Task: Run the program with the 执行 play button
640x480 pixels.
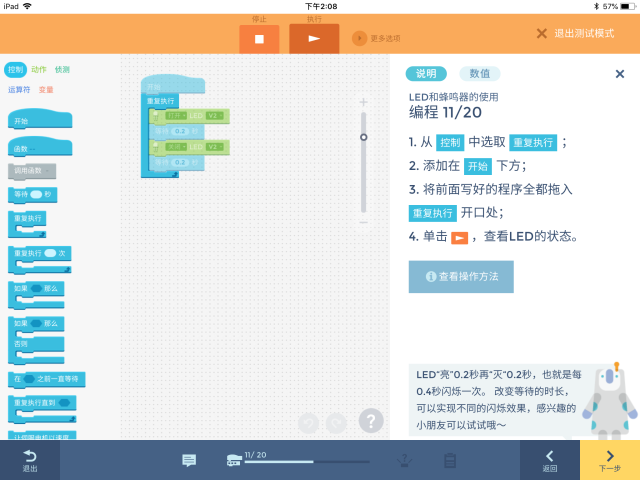Action: 314,39
